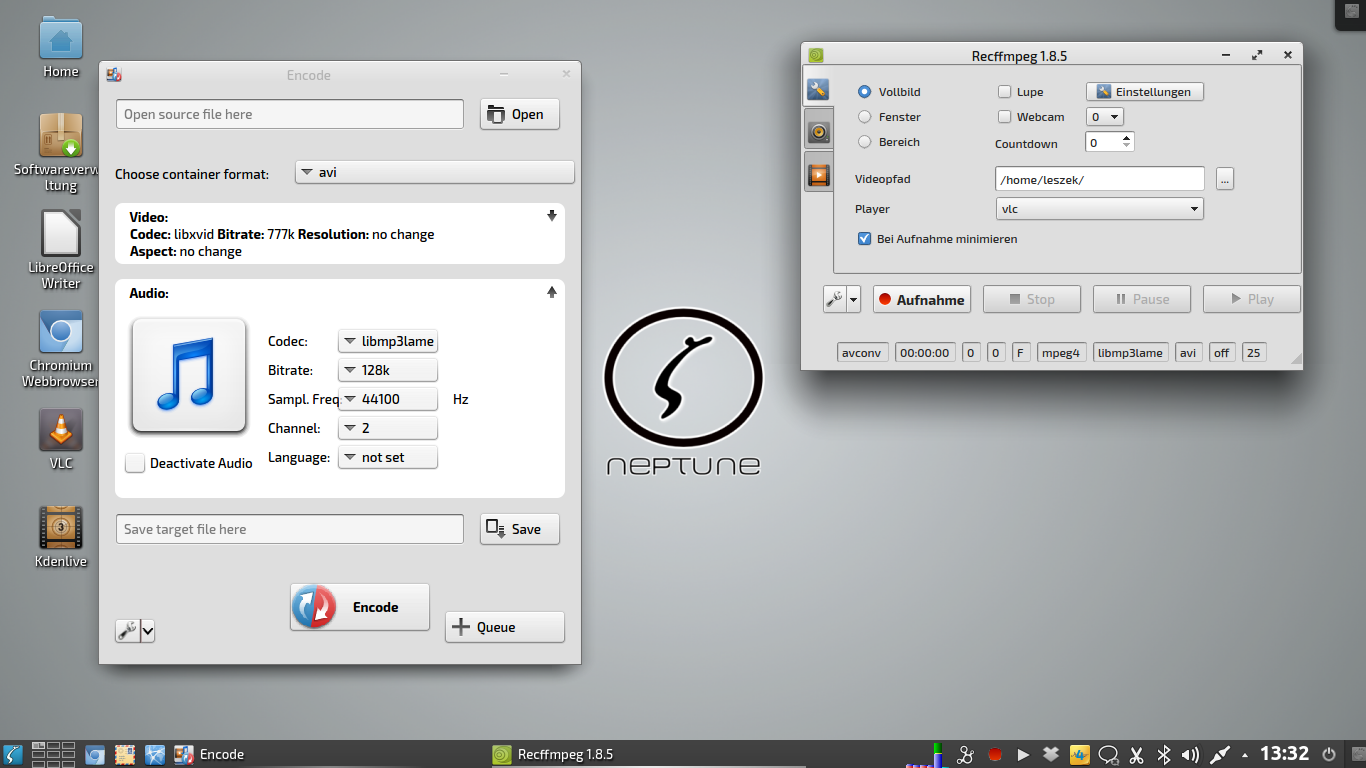The image size is (1366, 768).
Task: Click the wrench tool icon in Encode window
Action: [x=127, y=630]
